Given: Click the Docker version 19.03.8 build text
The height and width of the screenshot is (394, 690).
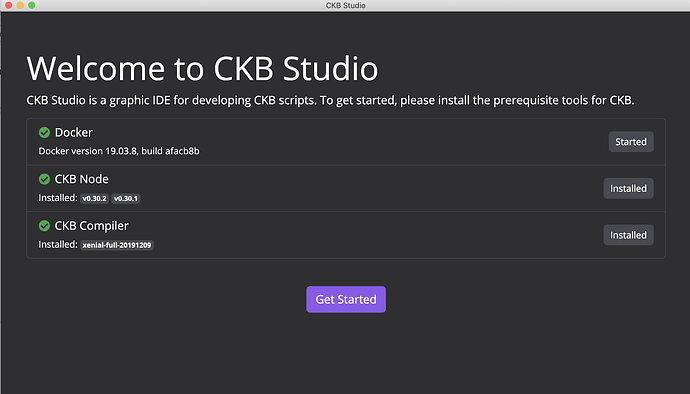Looking at the screenshot, I should pyautogui.click(x=119, y=151).
